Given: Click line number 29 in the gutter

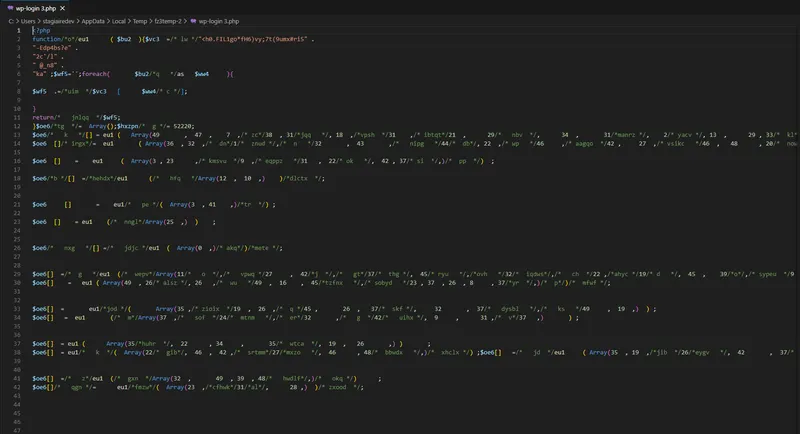Looking at the screenshot, I should click(x=17, y=274).
